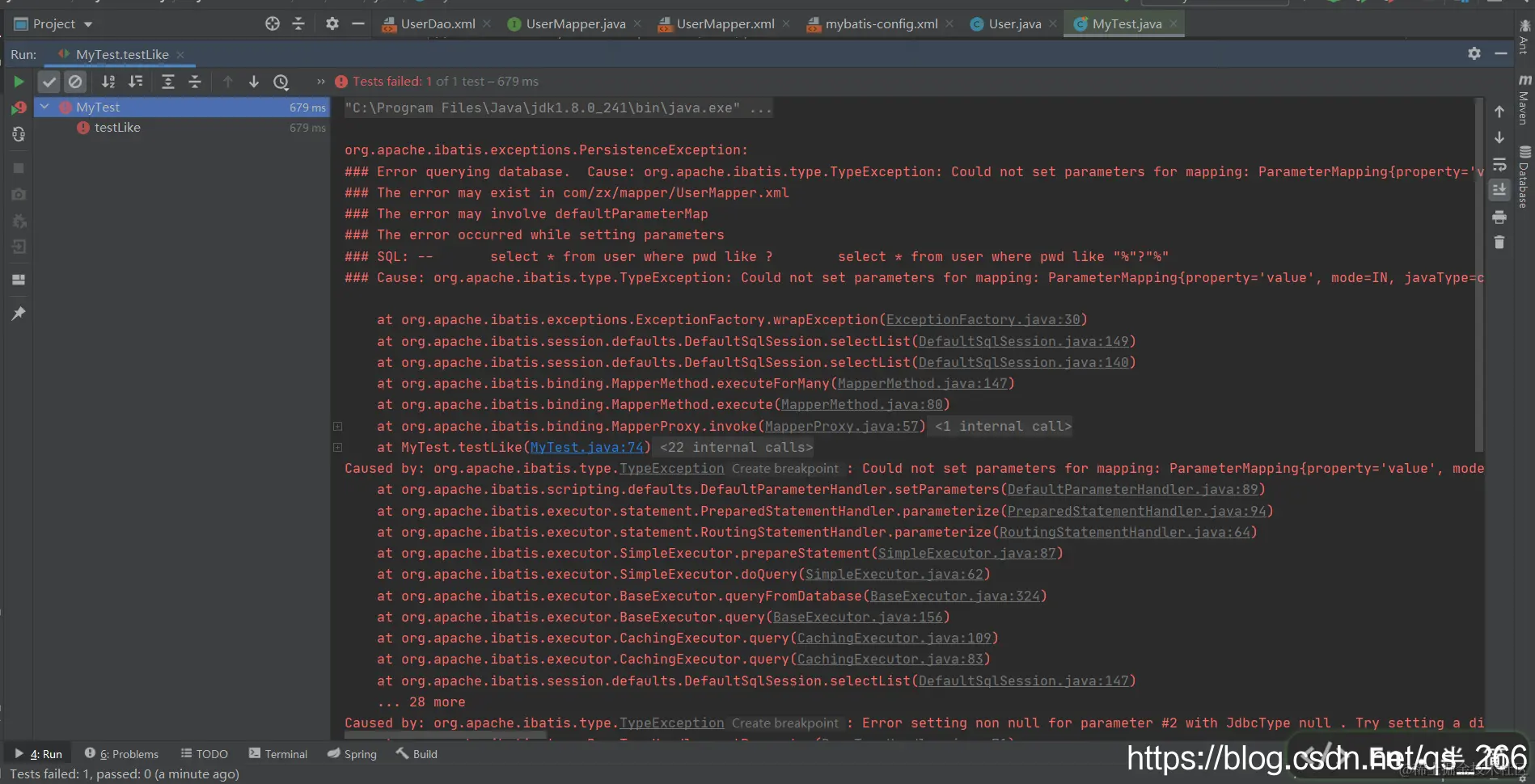1535x784 pixels.
Task: Switch to UserDao.xml editor tab
Action: (438, 24)
